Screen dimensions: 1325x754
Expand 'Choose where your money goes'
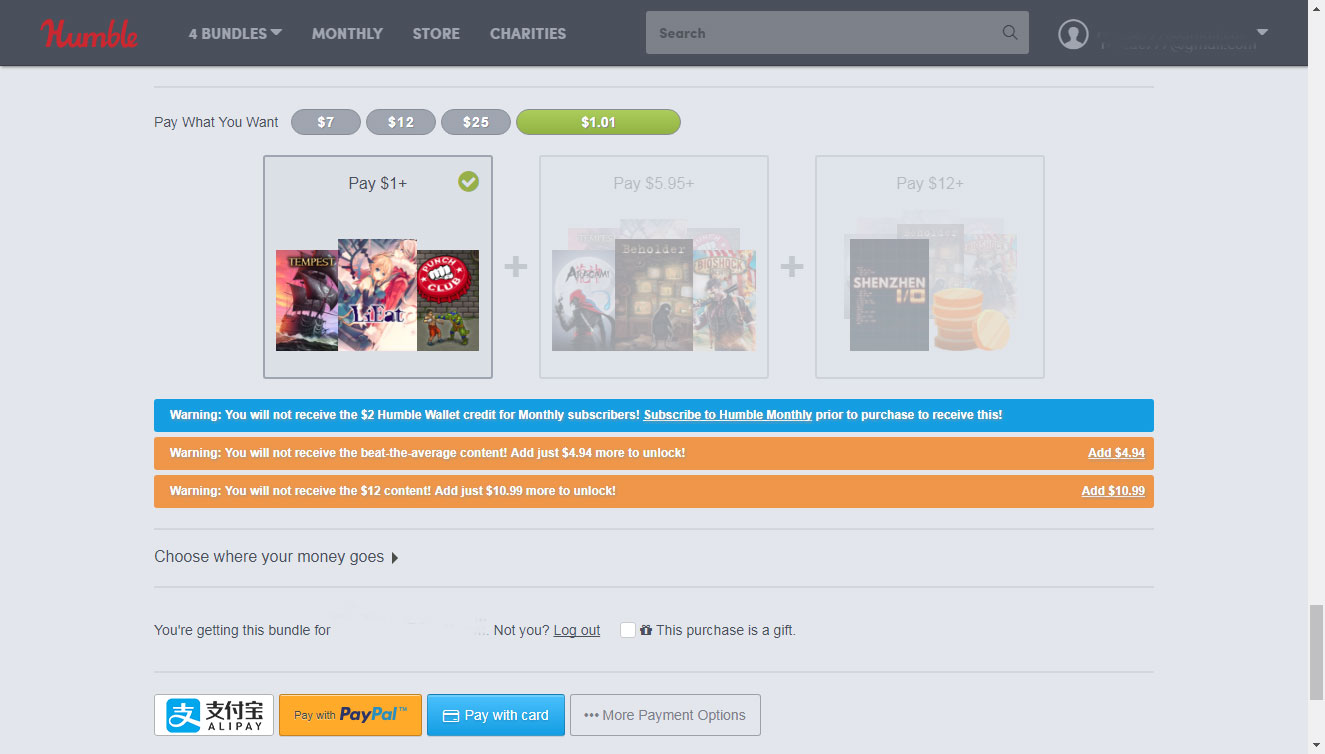click(x=276, y=557)
